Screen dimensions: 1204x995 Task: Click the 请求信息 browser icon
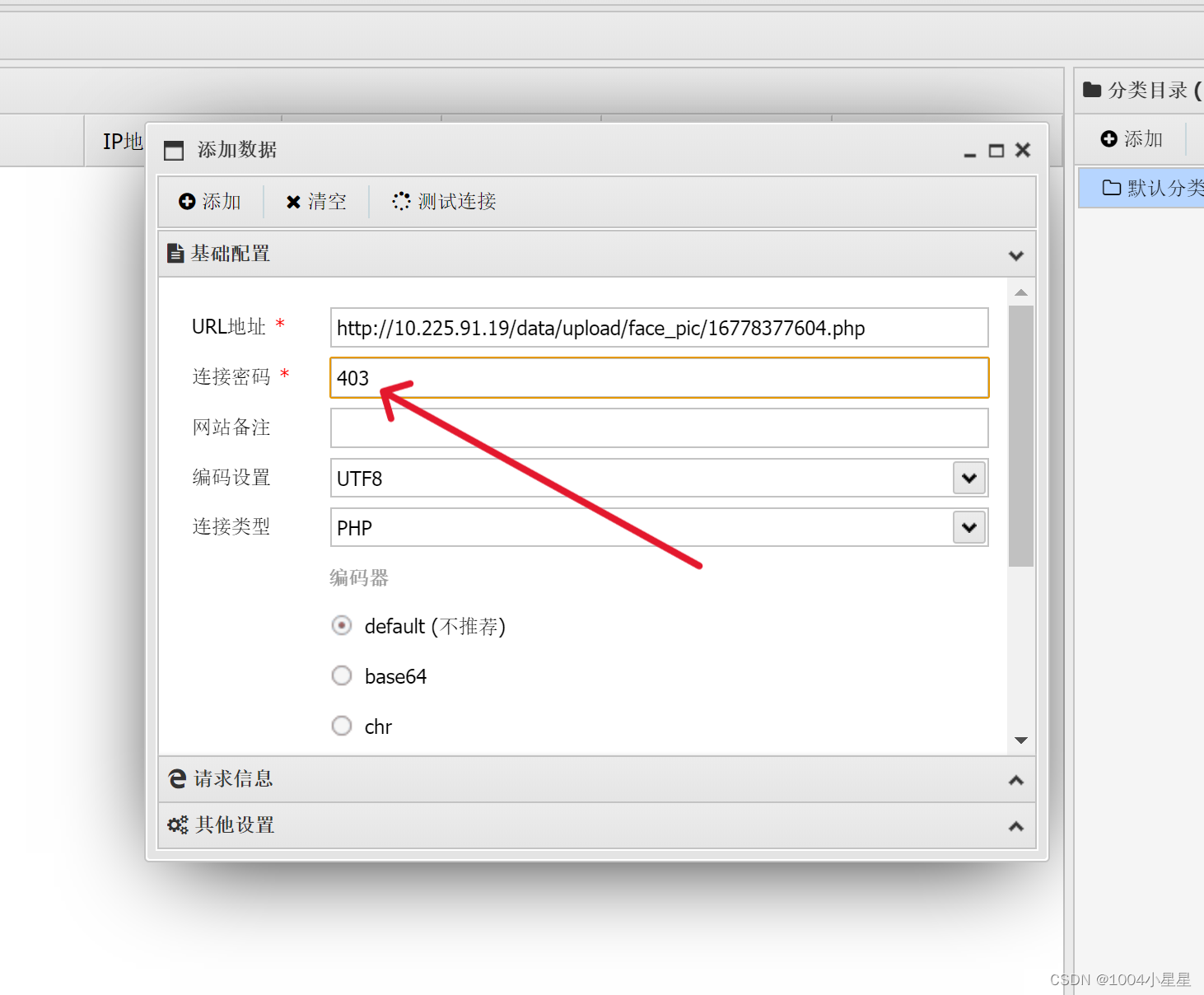pyautogui.click(x=177, y=778)
